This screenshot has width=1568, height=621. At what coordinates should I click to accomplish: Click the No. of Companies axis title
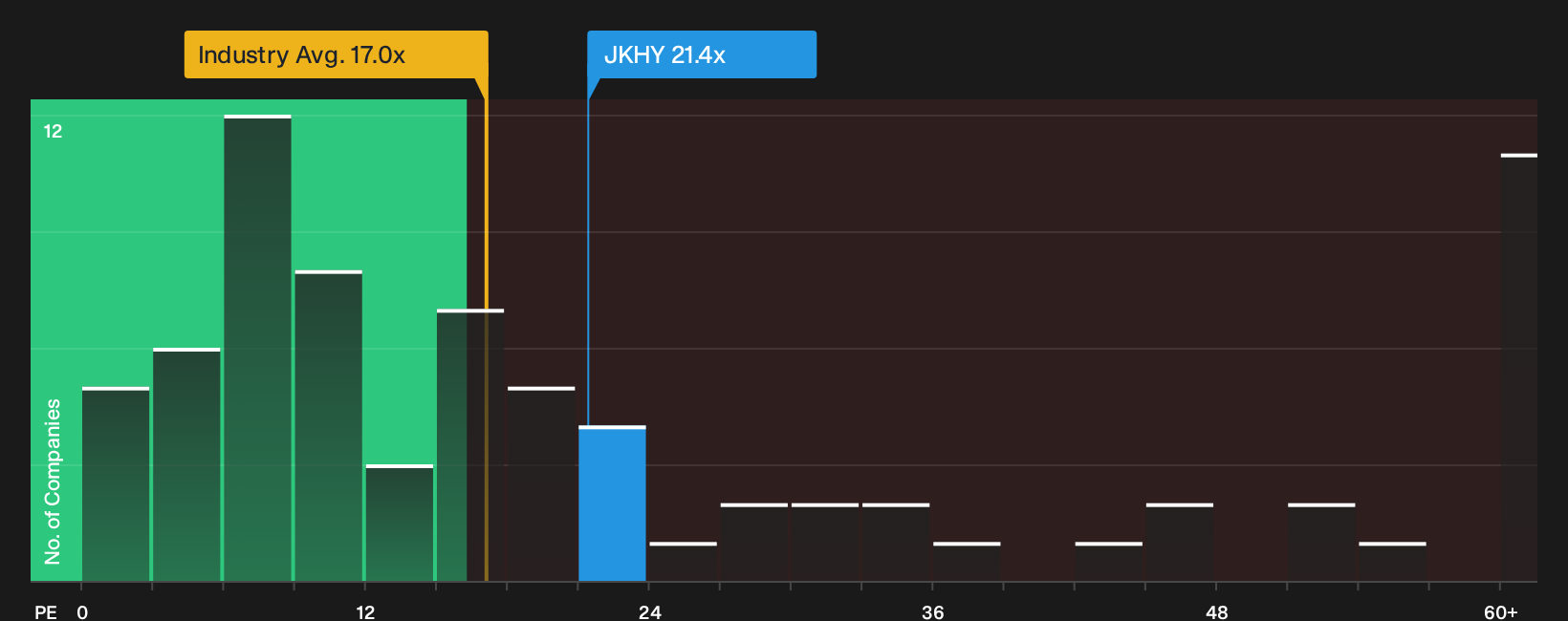[x=53, y=481]
